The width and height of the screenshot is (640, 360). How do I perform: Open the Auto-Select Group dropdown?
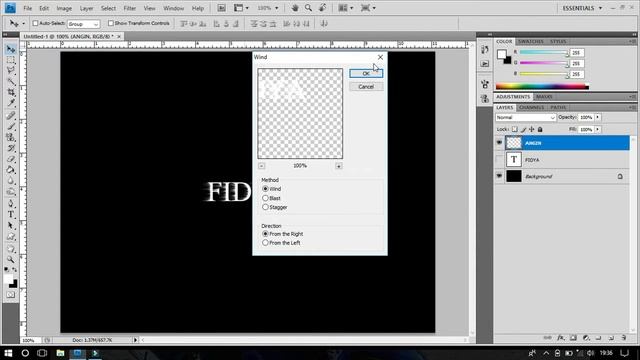coord(84,24)
